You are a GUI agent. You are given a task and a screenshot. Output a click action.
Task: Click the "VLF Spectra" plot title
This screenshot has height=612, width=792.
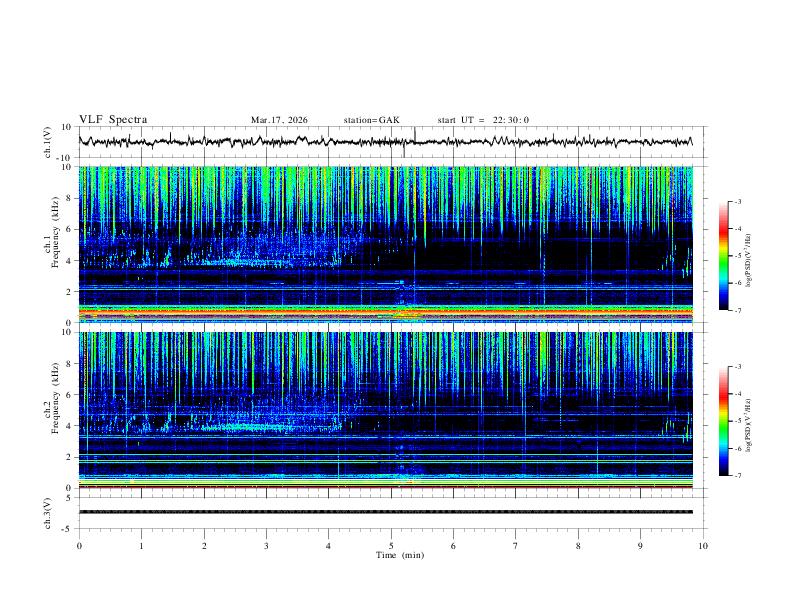113,120
